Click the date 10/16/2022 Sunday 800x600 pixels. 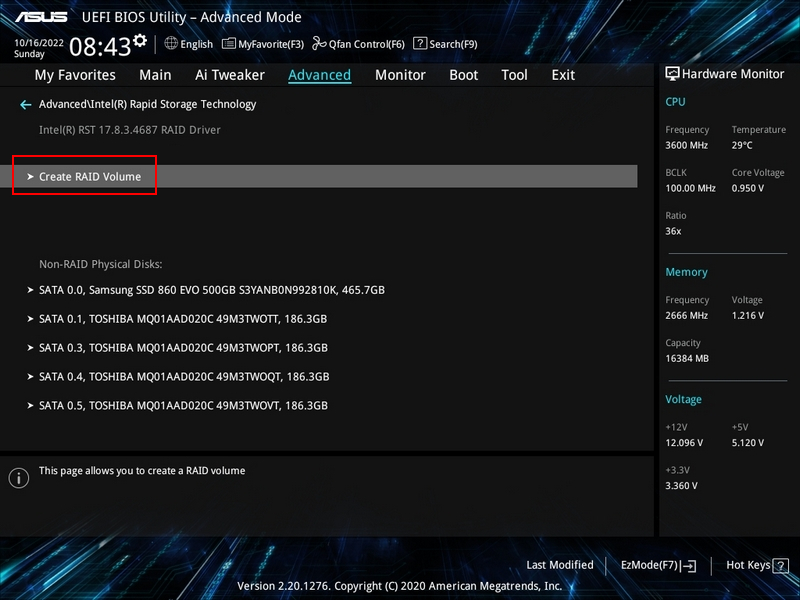[39, 48]
